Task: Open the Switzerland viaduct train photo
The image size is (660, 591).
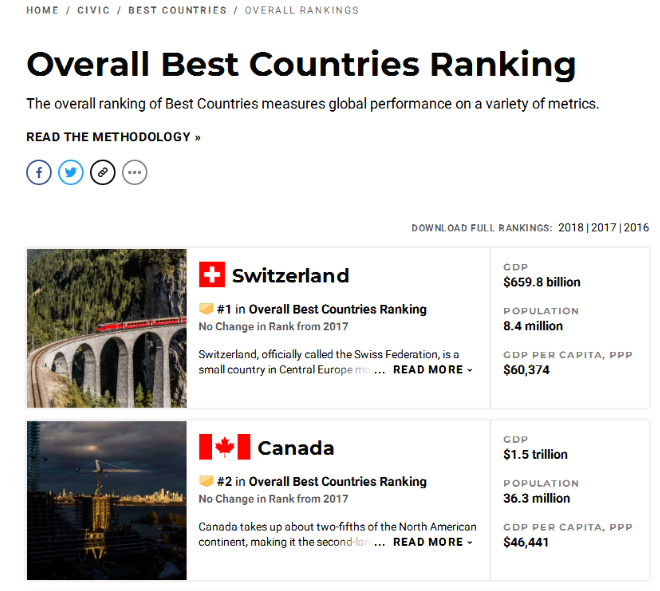Action: click(107, 328)
